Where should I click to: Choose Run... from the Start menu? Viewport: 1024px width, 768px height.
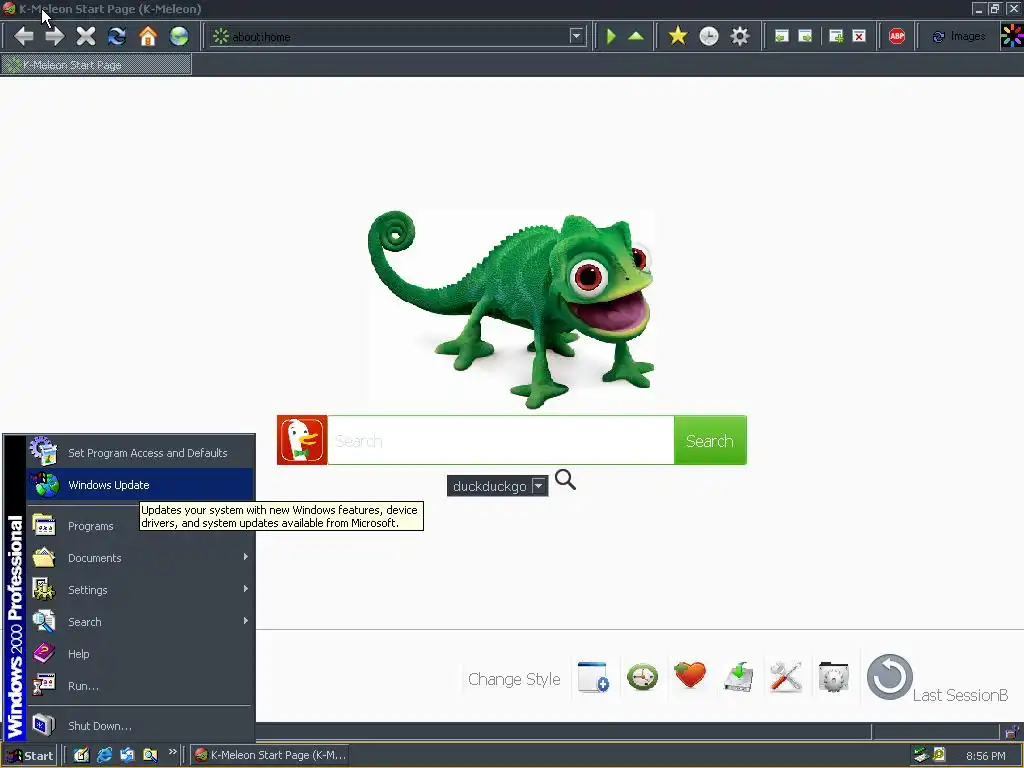[140, 686]
